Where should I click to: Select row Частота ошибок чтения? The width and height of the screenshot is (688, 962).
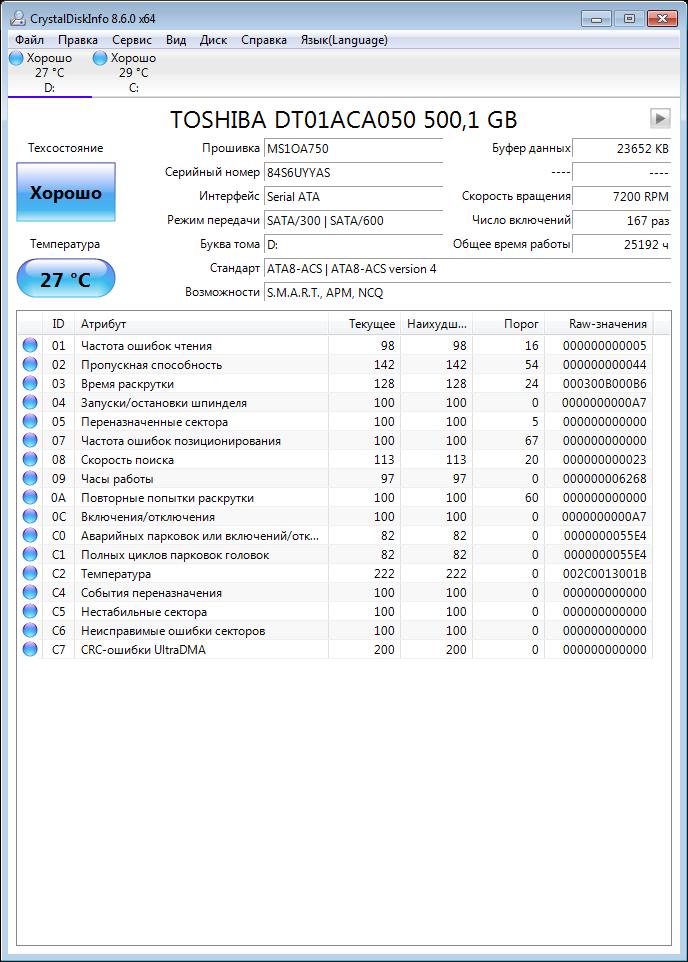tap(335, 345)
